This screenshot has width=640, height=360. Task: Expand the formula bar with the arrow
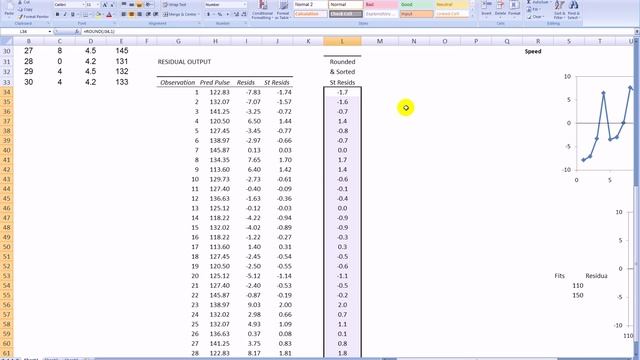(636, 31)
